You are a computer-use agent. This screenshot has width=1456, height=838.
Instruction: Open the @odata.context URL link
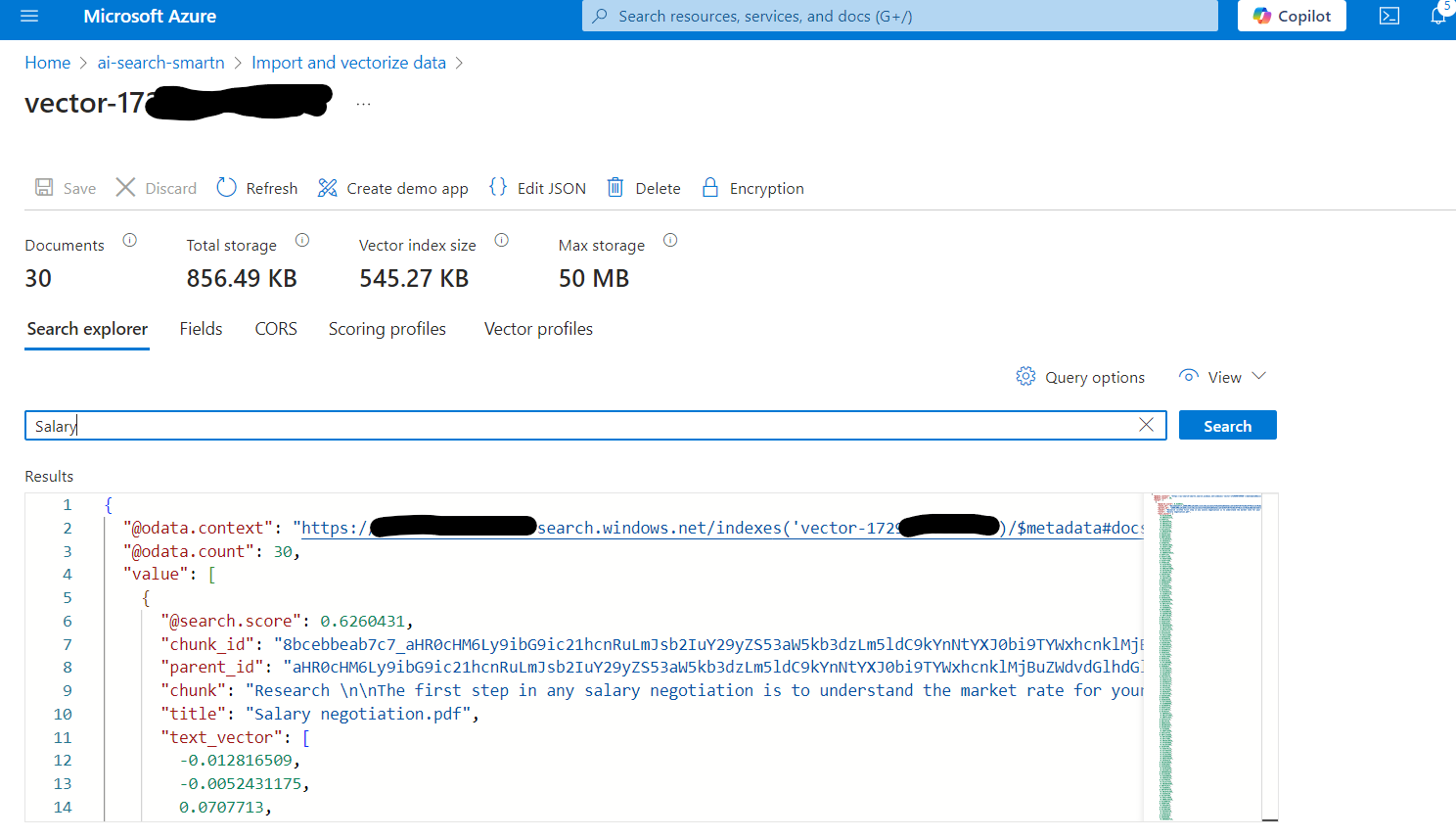[x=722, y=528]
